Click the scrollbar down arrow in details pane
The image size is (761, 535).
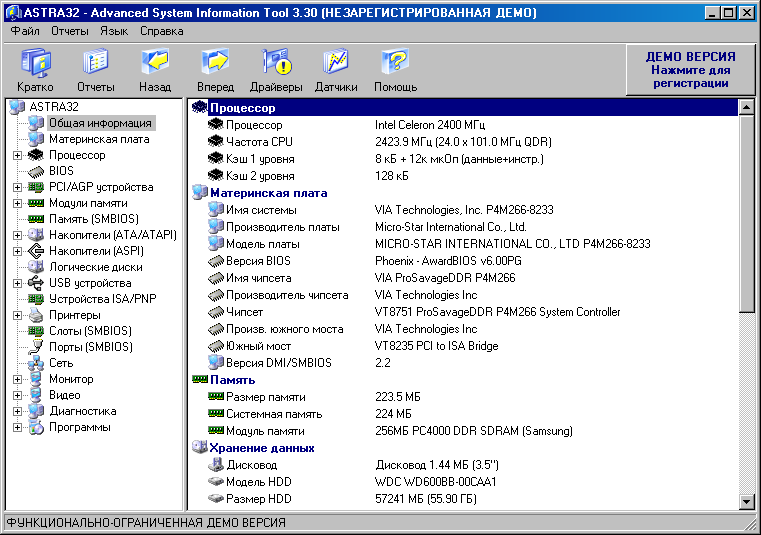(746, 501)
